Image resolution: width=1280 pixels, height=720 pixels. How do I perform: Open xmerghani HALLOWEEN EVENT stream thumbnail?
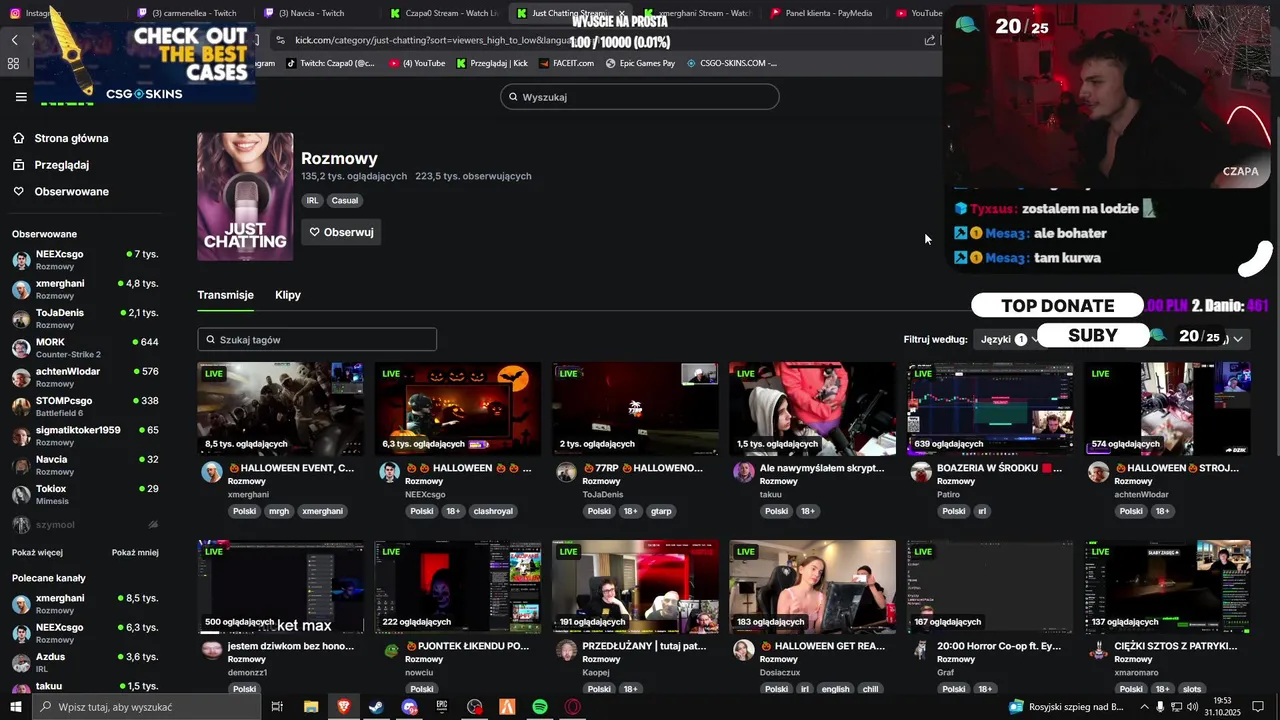point(280,409)
